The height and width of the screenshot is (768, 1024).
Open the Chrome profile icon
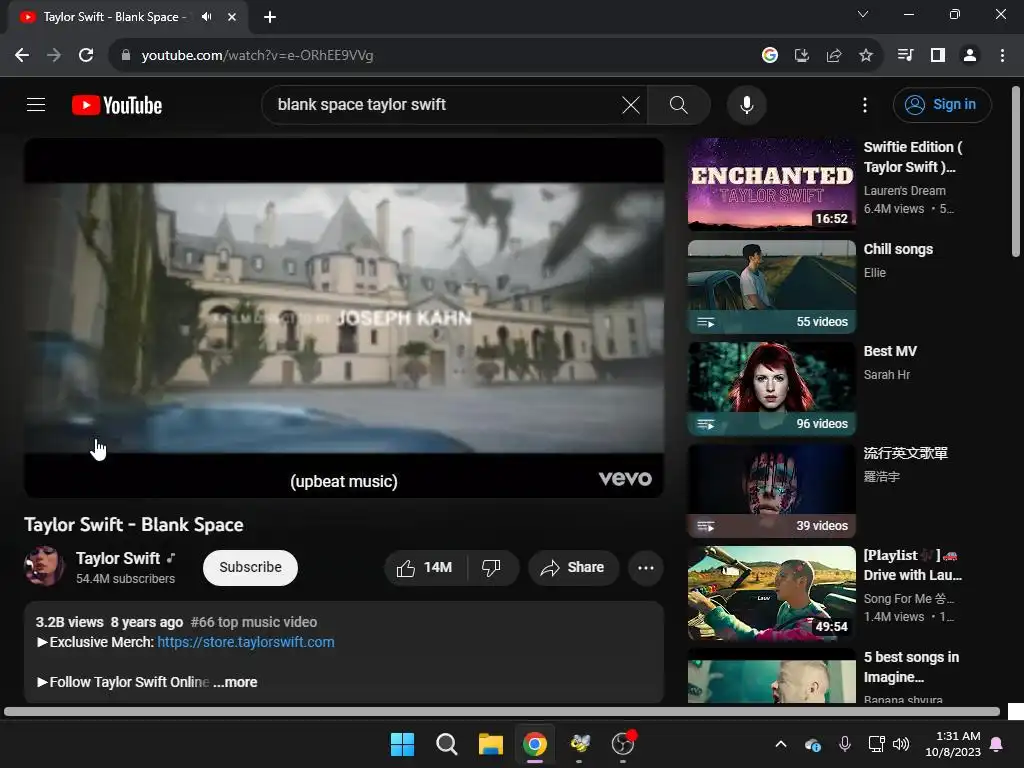tap(970, 56)
